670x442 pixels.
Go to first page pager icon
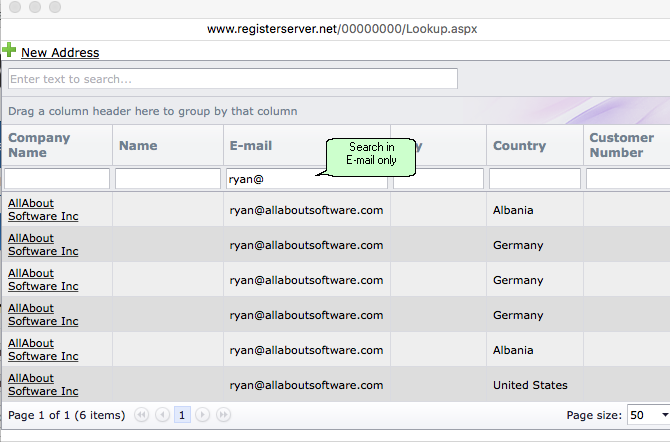pos(141,414)
